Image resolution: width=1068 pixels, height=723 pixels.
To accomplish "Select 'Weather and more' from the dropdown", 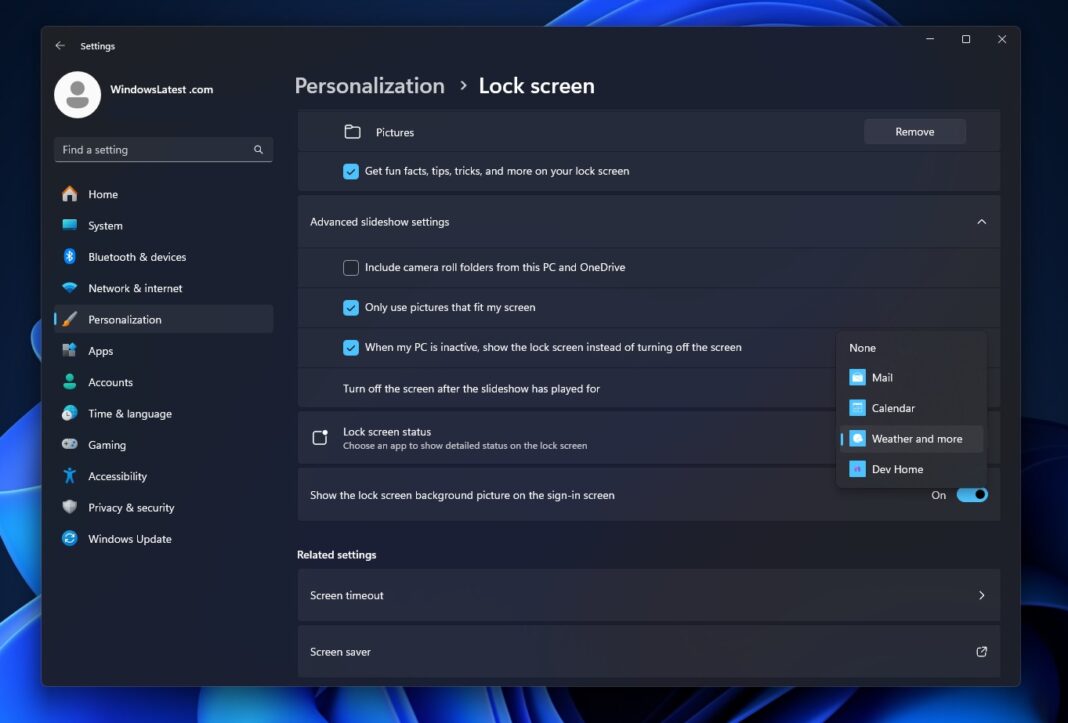I will 910,438.
